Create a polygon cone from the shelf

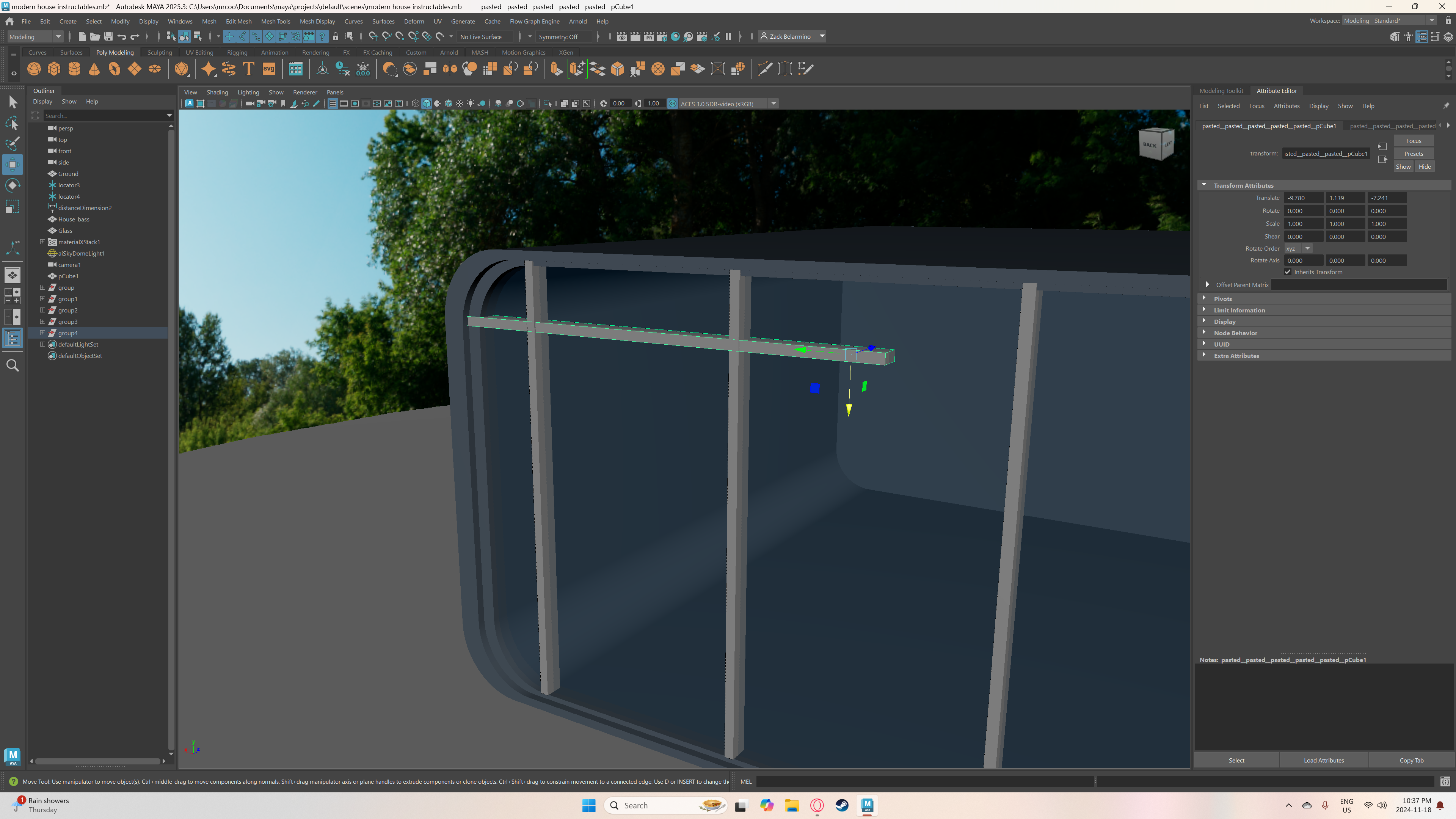[94, 69]
